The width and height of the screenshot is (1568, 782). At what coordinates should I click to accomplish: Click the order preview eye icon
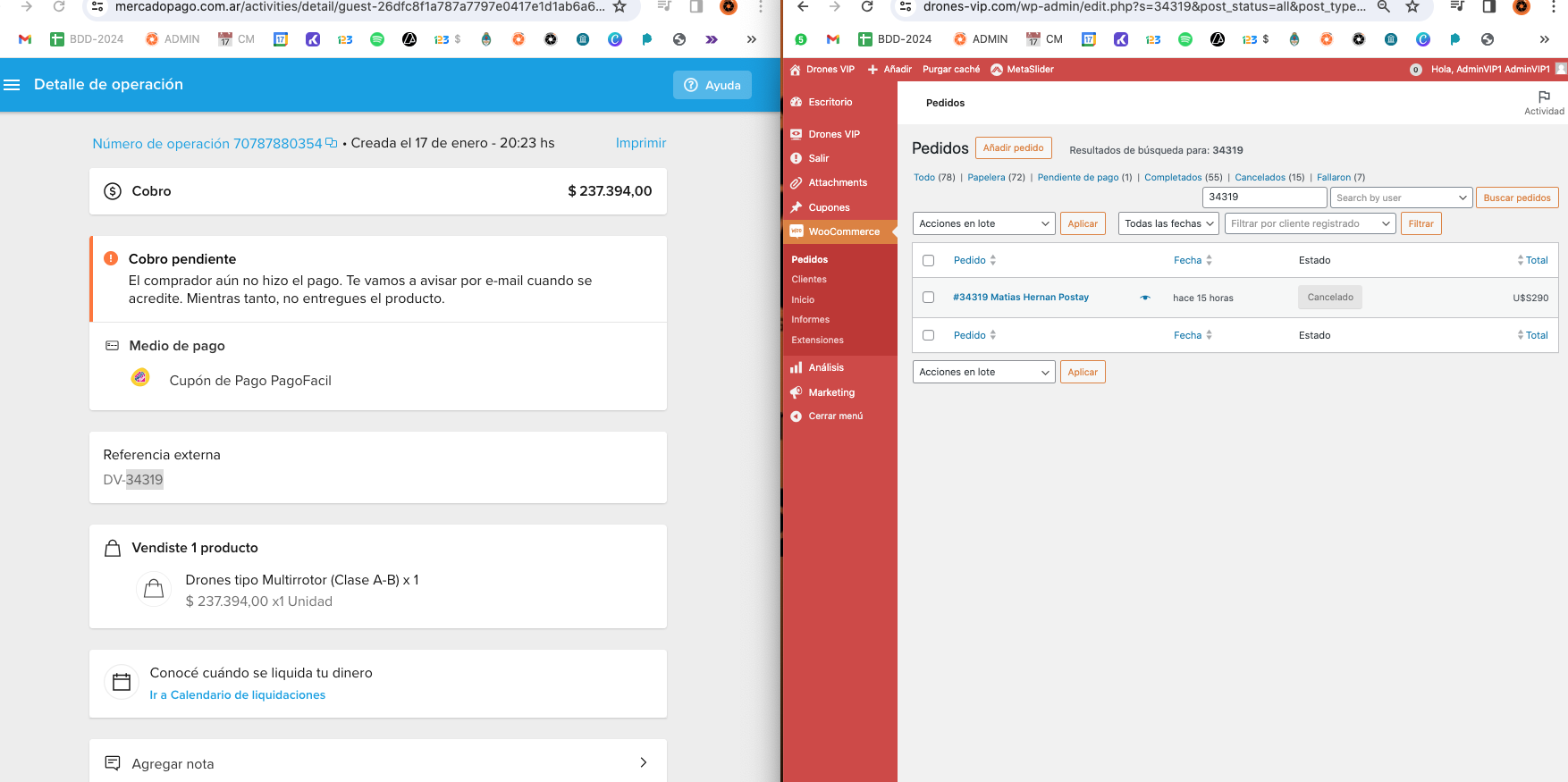1145,298
